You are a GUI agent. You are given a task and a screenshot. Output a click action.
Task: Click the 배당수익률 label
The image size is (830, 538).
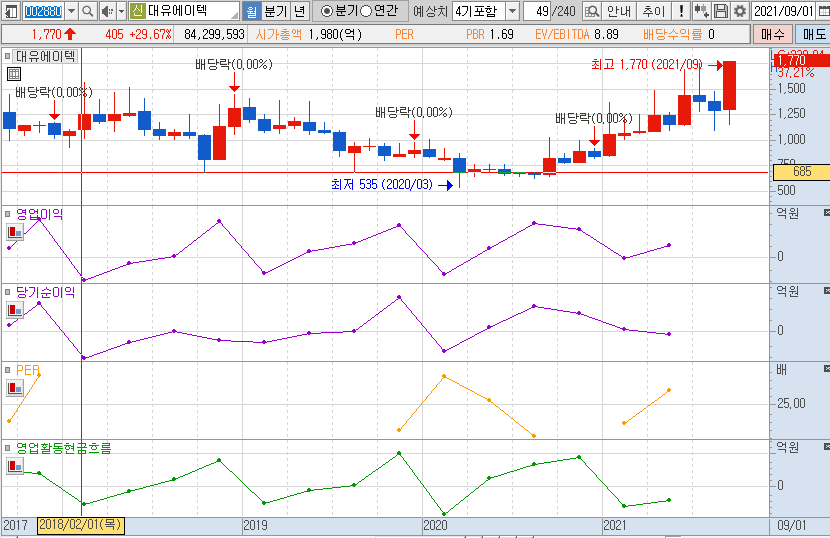673,34
